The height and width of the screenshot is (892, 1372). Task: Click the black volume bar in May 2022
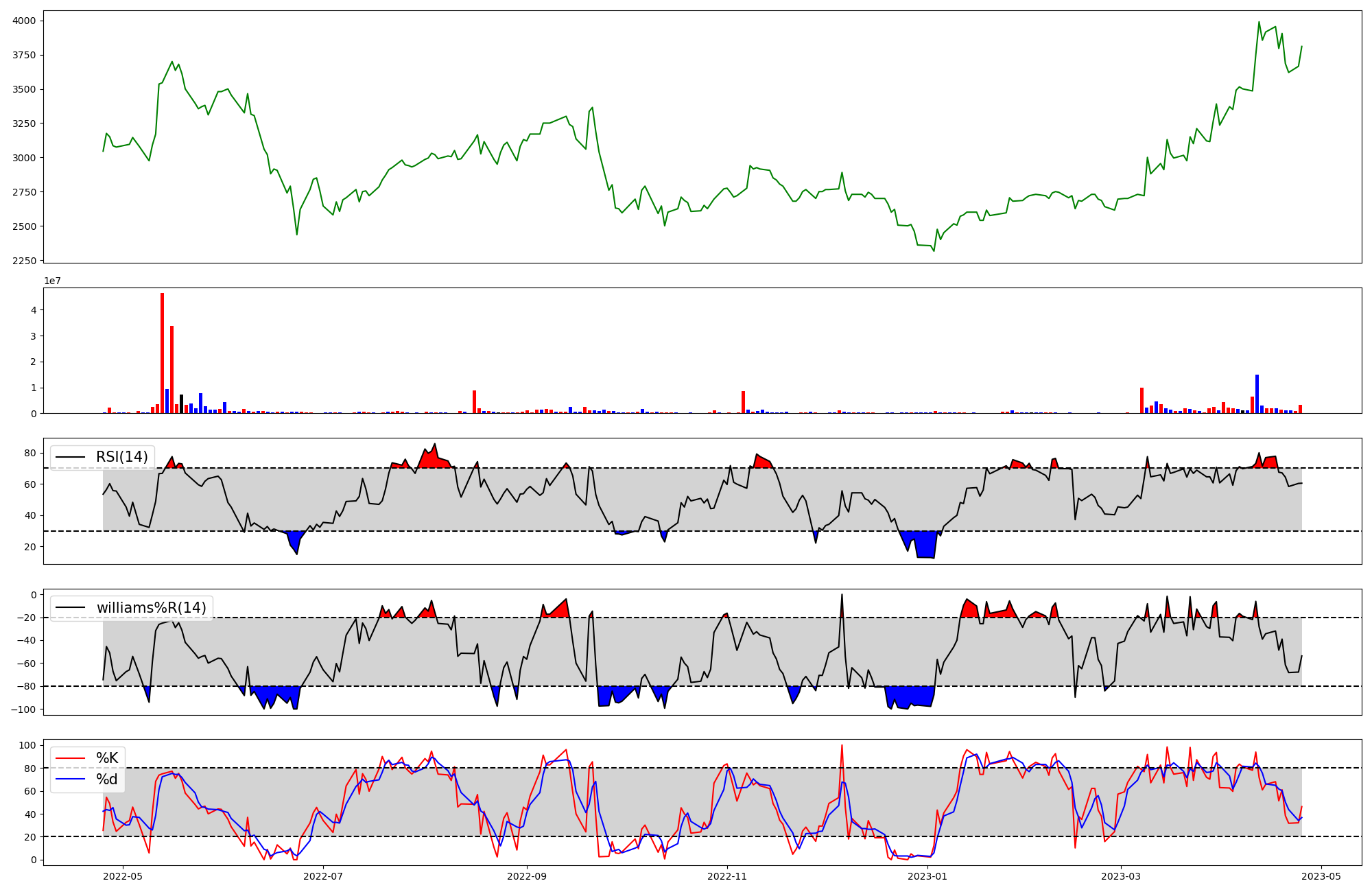click(x=181, y=404)
